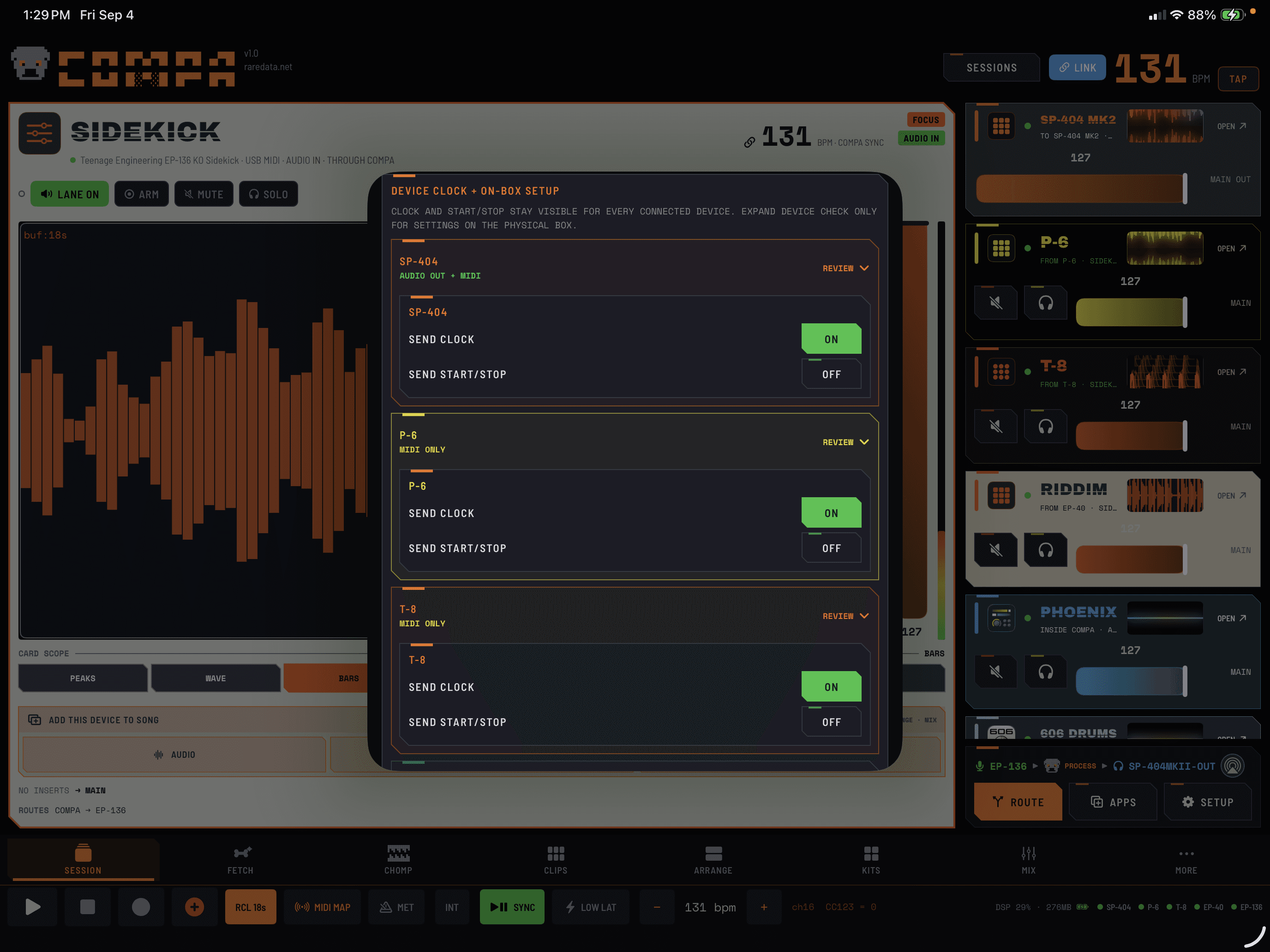Click the Sidekick mixer sliders icon
Screen dimensions: 1270x952
(x=40, y=133)
